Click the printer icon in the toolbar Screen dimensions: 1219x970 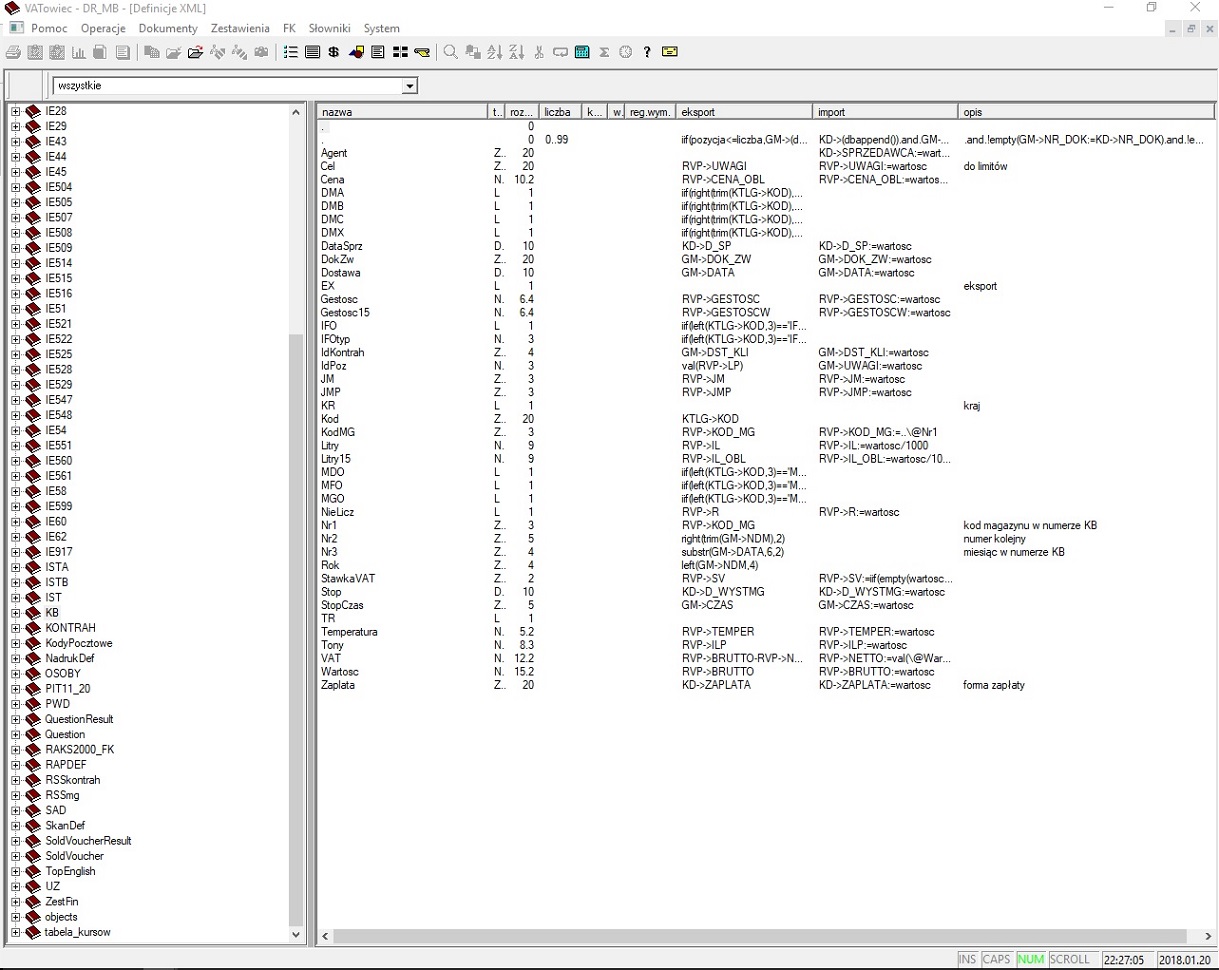pyautogui.click(x=13, y=52)
